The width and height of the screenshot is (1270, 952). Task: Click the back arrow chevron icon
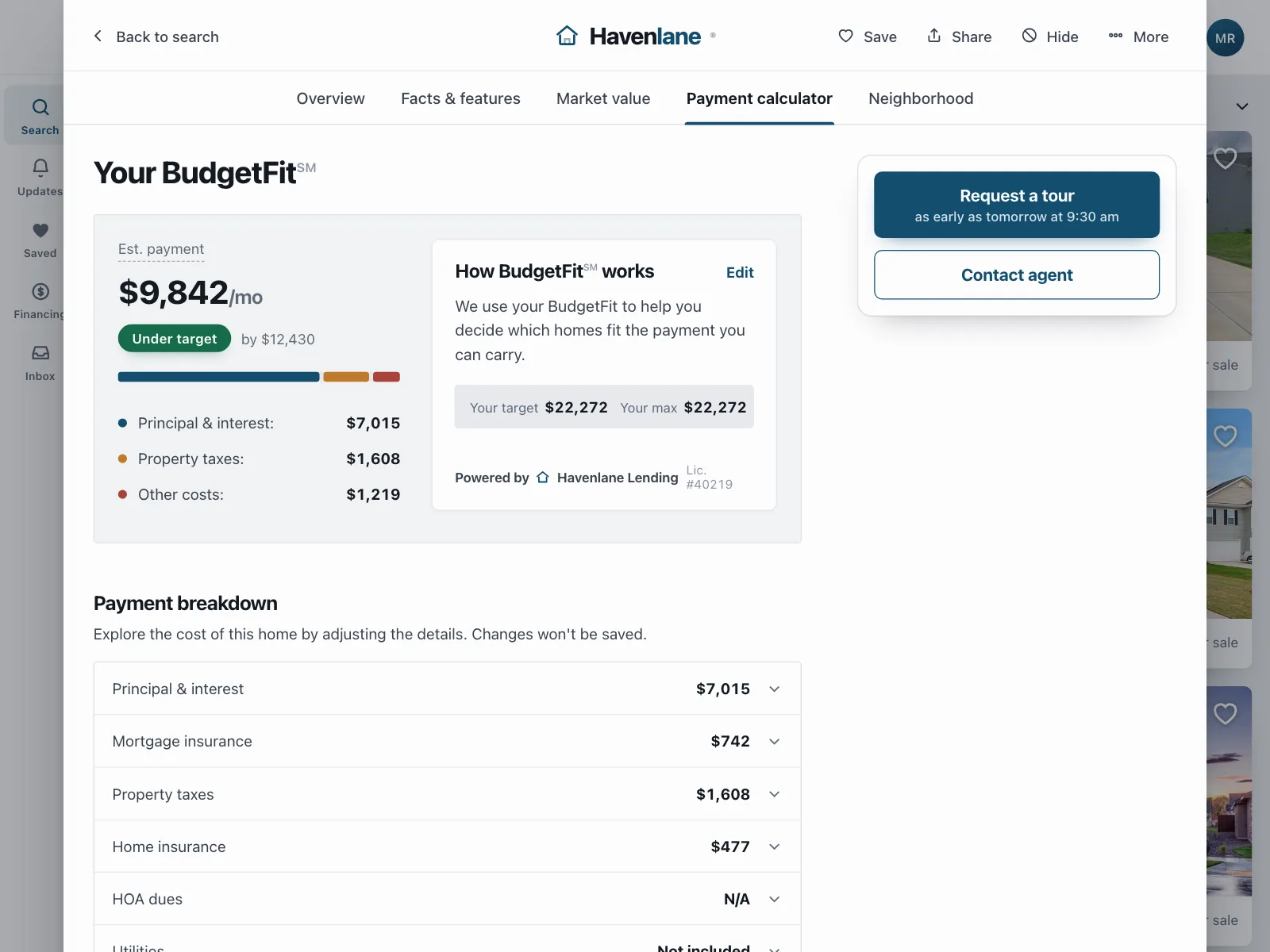[98, 36]
